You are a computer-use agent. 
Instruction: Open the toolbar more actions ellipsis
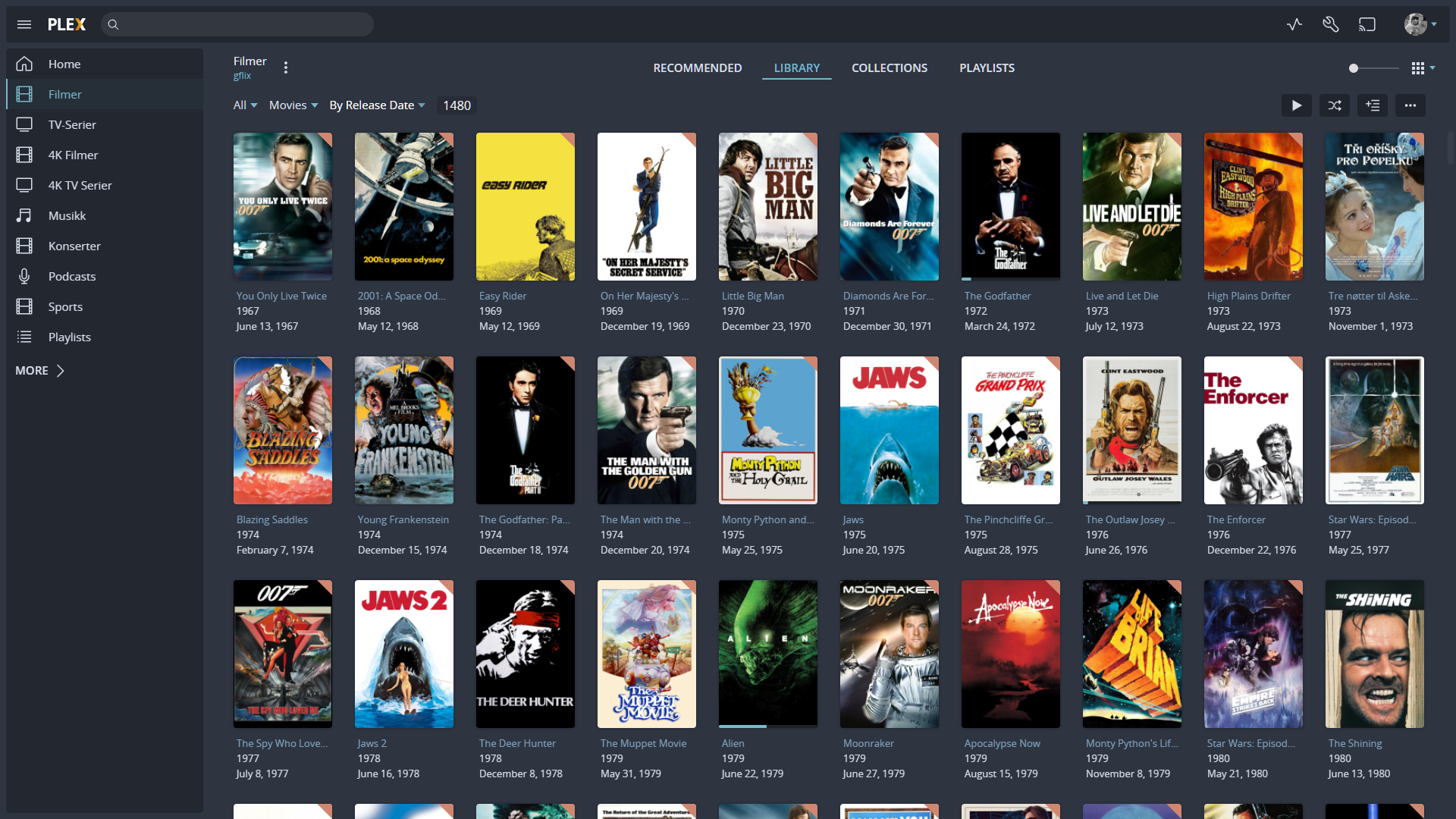pos(1410,105)
